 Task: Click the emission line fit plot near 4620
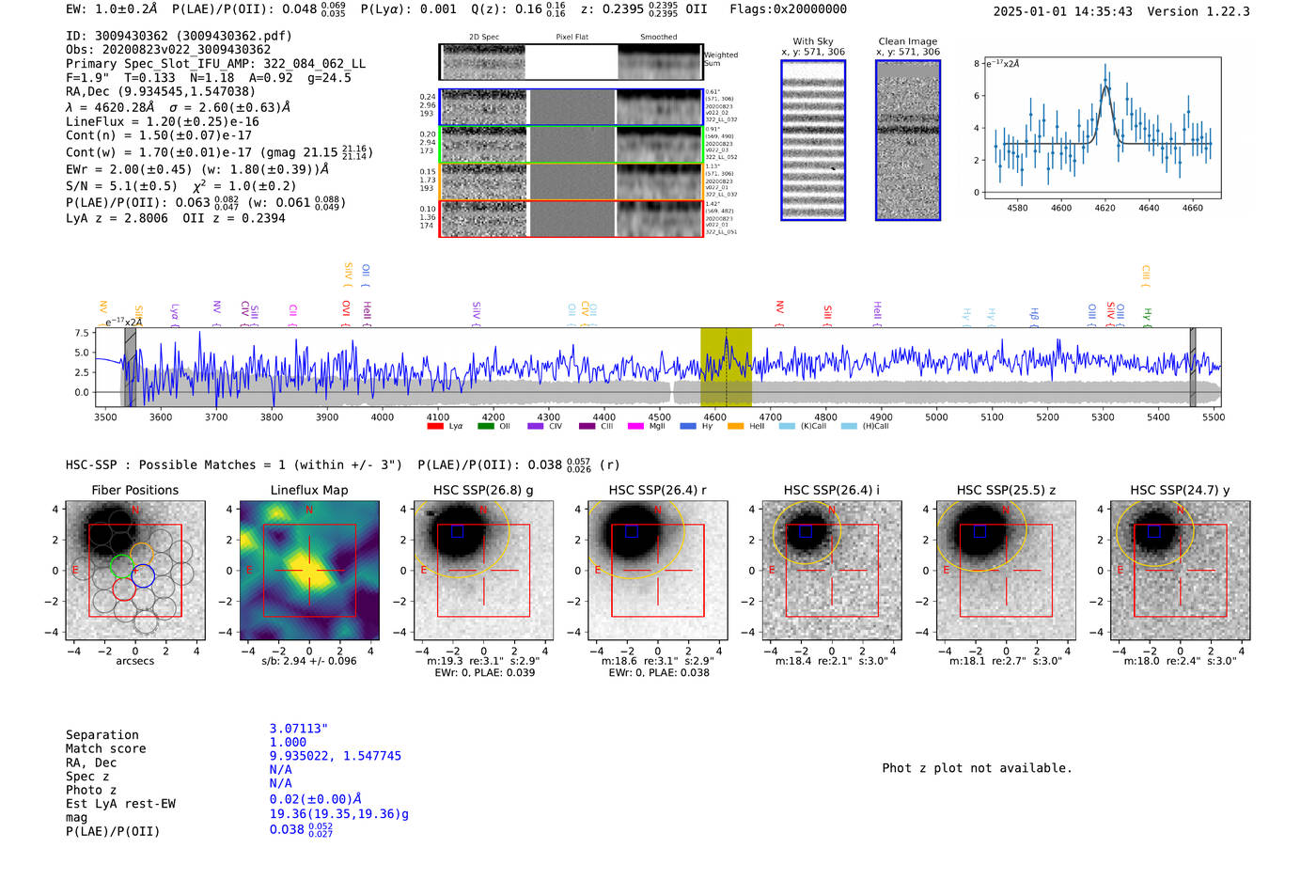coord(1102,127)
